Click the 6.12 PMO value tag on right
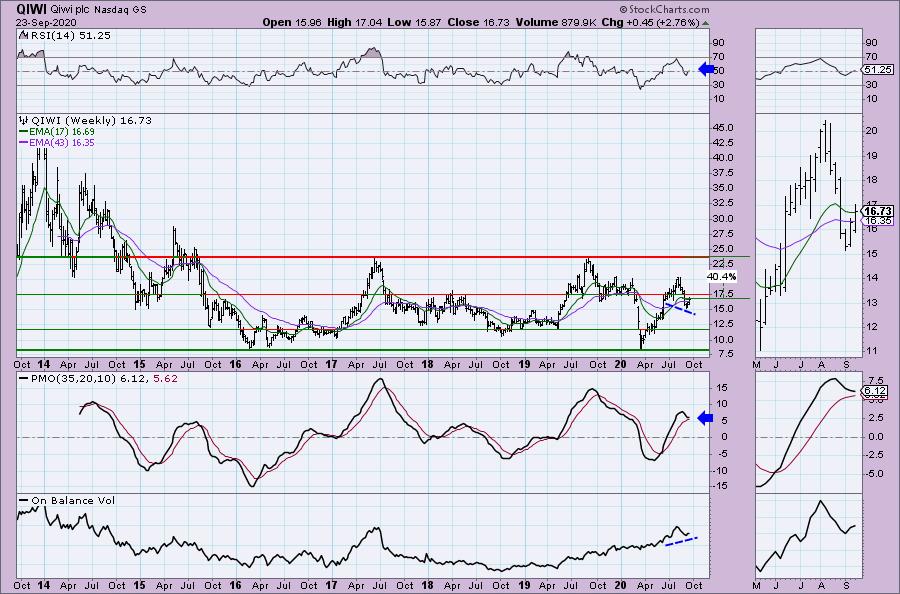900x594 pixels. (876, 391)
